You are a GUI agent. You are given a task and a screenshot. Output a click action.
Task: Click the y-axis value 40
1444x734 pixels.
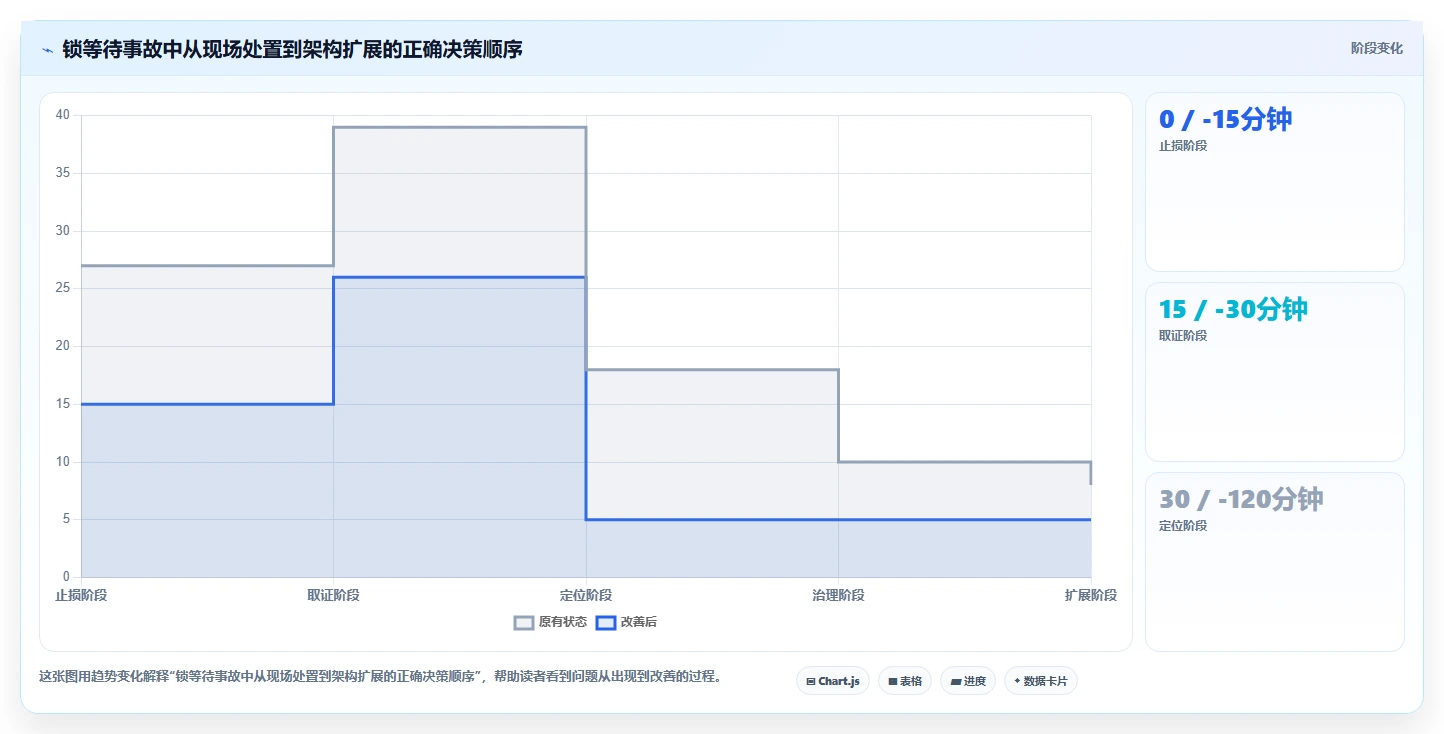coord(62,115)
